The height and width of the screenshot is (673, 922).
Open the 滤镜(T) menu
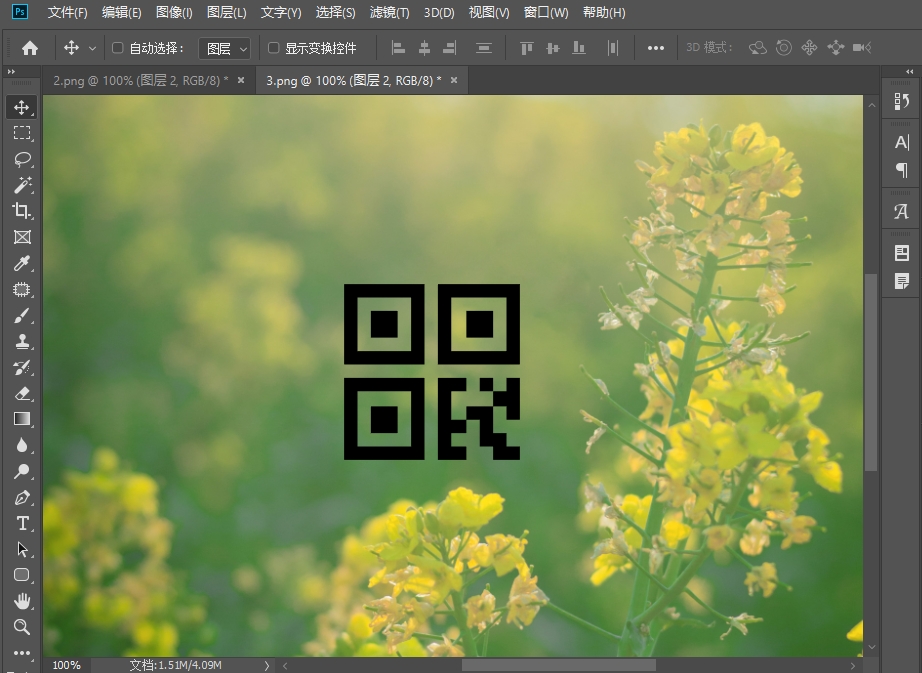tap(389, 12)
